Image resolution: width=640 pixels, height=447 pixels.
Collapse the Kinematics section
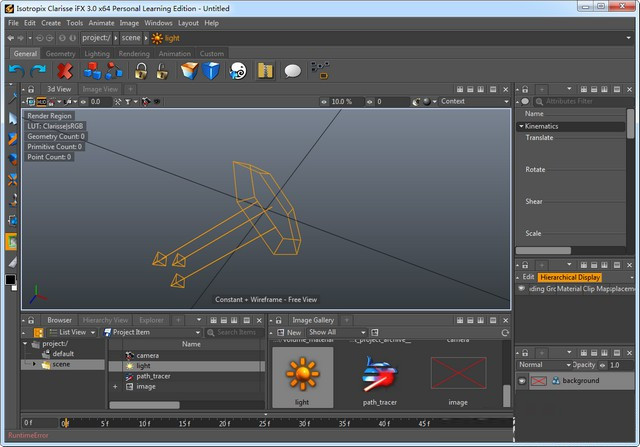pyautogui.click(x=521, y=127)
